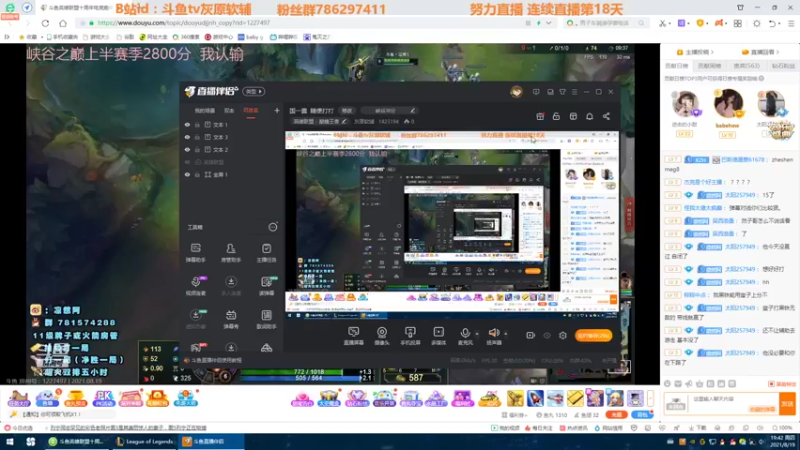The height and width of the screenshot is (450, 800).
Task: Toggle lock on 文本 2 source
Action: [197, 149]
